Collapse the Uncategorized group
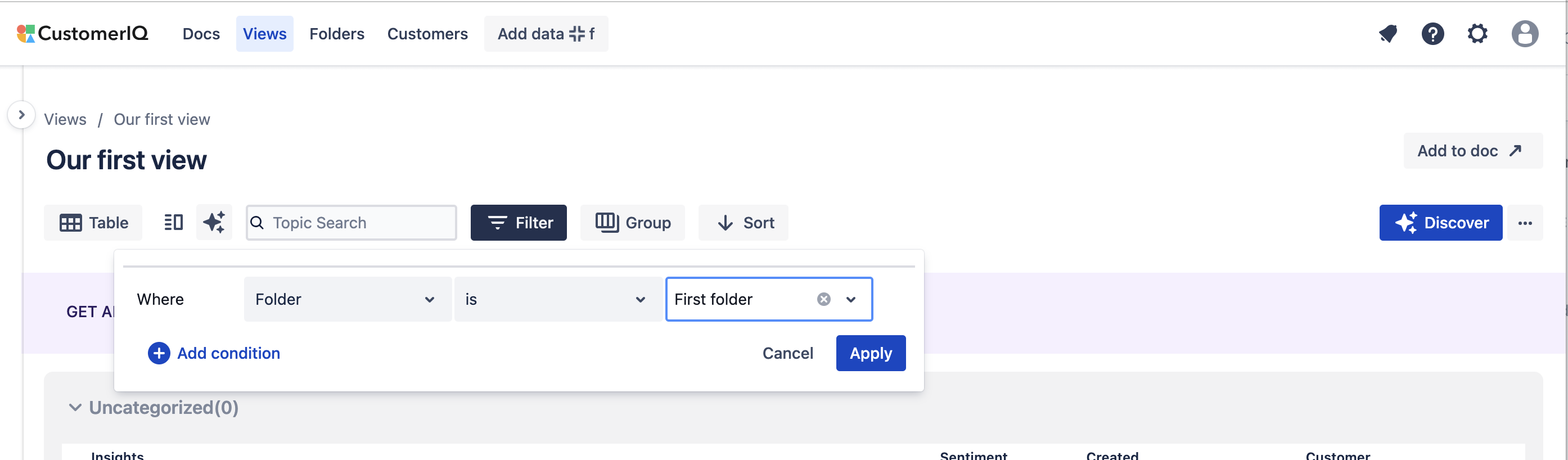Image resolution: width=1568 pixels, height=460 pixels. pyautogui.click(x=75, y=407)
